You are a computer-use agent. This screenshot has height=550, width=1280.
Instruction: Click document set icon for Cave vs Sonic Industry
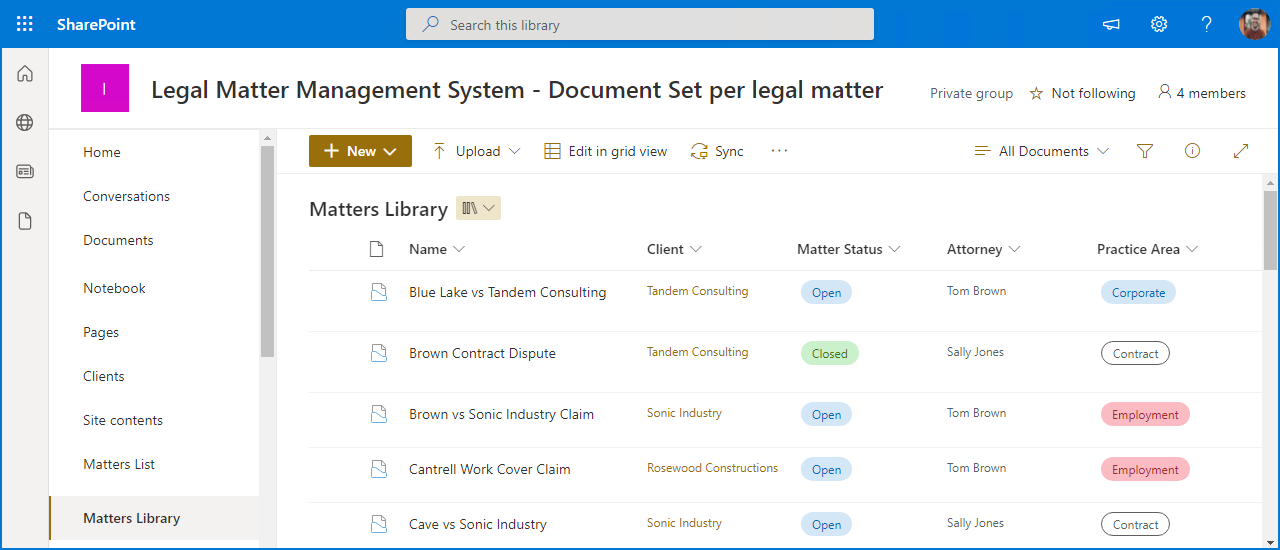point(378,524)
